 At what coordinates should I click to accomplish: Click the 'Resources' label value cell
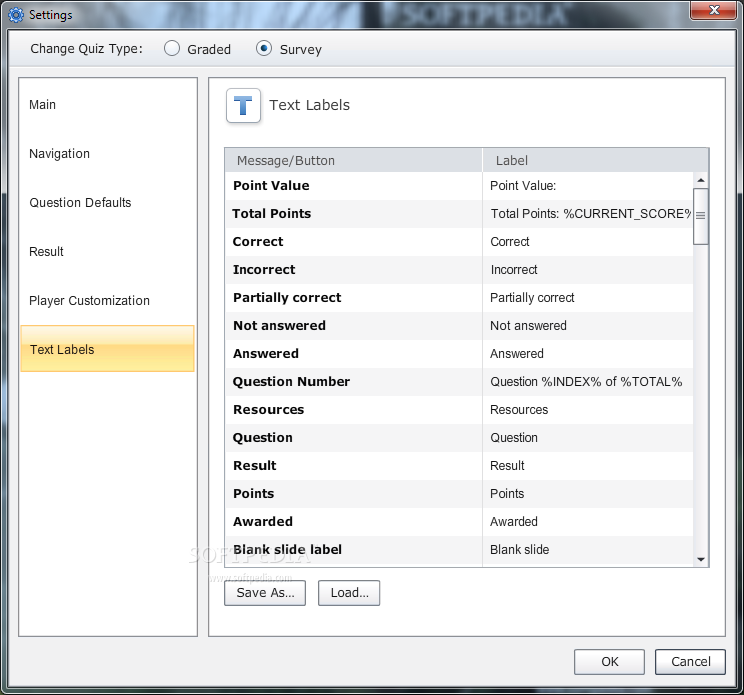[587, 409]
